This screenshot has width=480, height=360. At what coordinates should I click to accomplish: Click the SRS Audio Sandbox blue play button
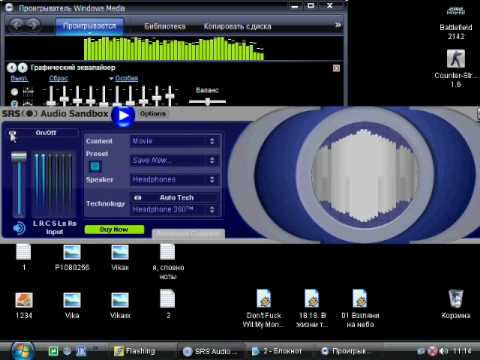(x=123, y=116)
